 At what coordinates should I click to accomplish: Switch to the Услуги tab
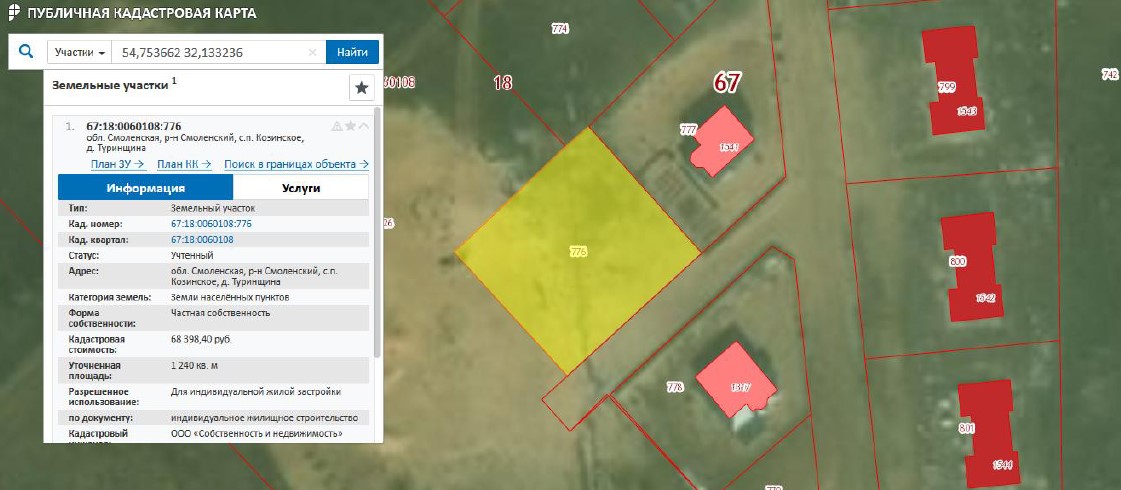pos(300,188)
